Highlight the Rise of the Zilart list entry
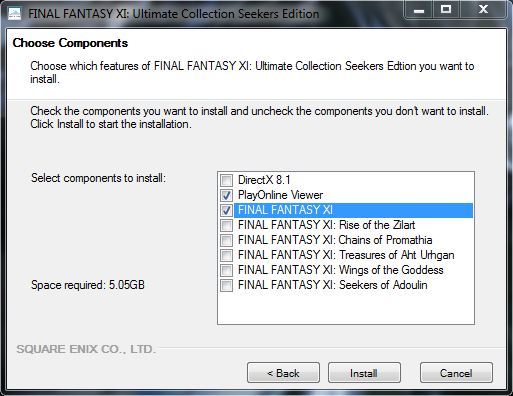The width and height of the screenshot is (513, 396). click(326, 225)
